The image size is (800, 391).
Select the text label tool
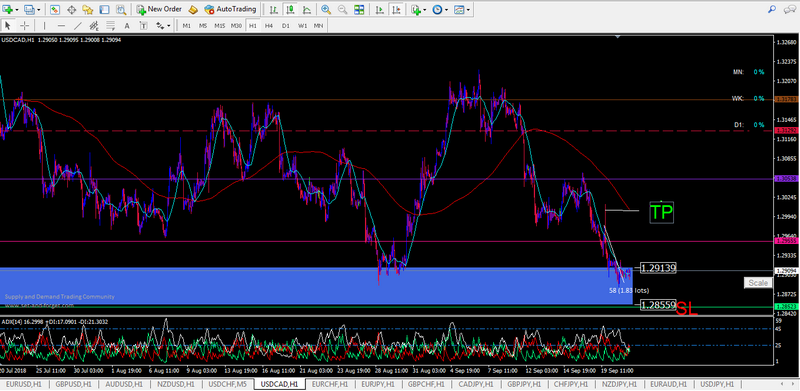127,26
